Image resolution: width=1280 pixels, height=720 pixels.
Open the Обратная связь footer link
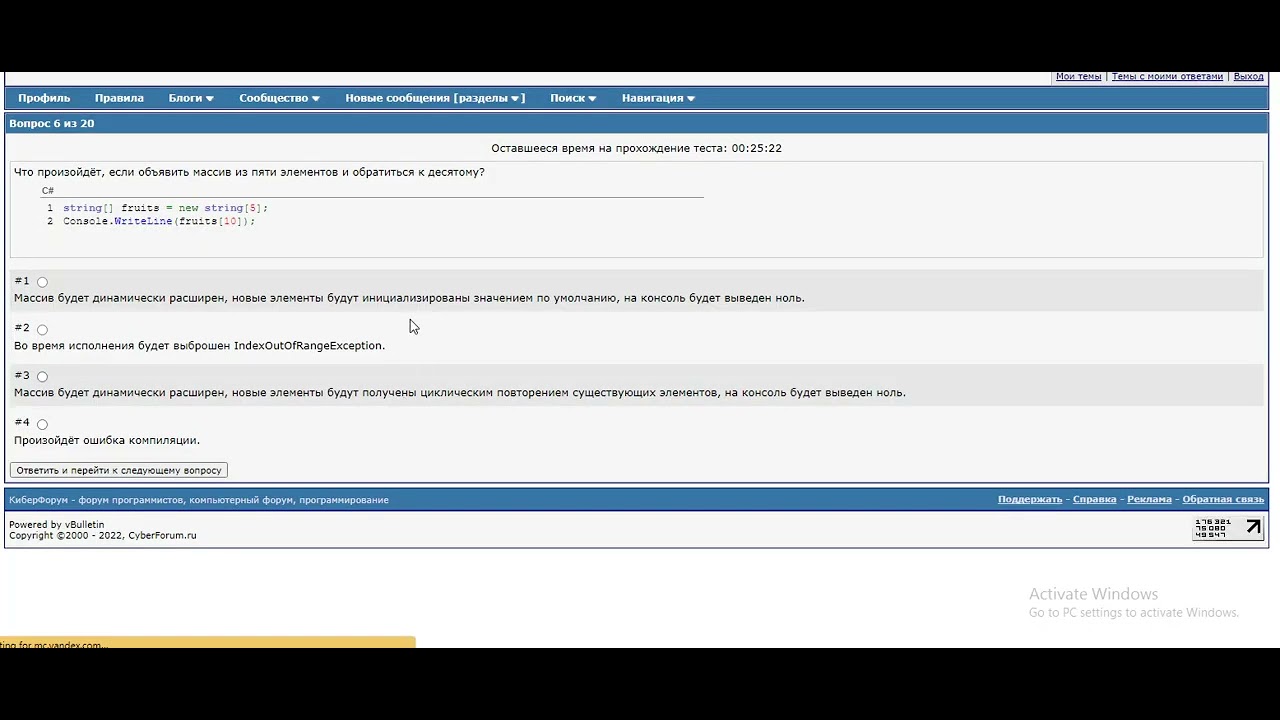point(1223,499)
